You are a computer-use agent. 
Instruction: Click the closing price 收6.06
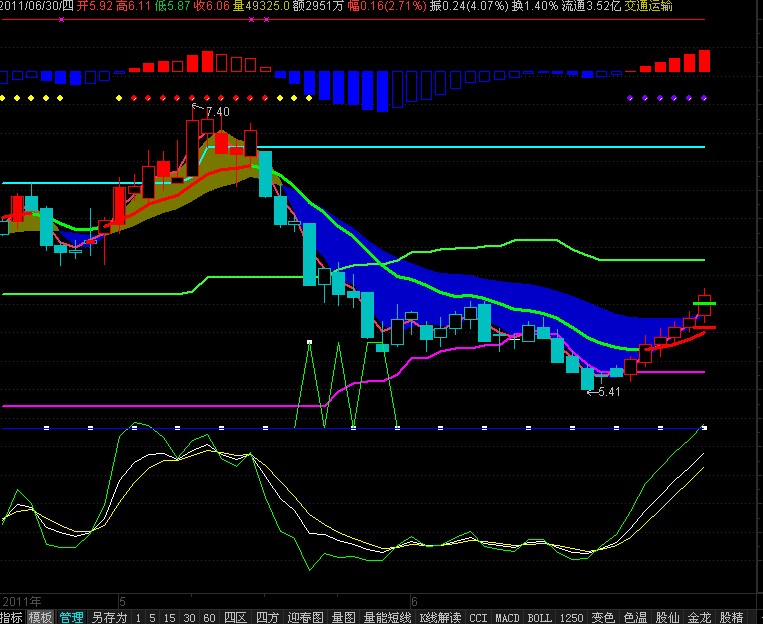pyautogui.click(x=211, y=6)
